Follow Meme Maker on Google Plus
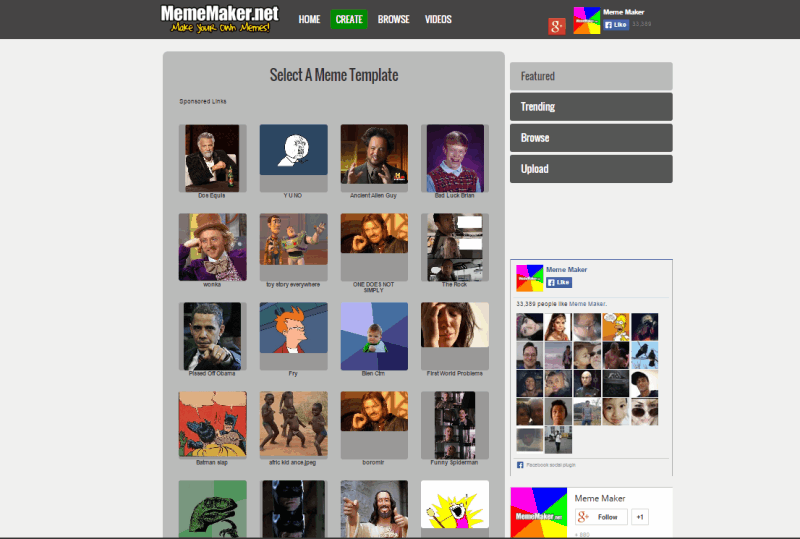This screenshot has height=539, width=800. tap(601, 517)
